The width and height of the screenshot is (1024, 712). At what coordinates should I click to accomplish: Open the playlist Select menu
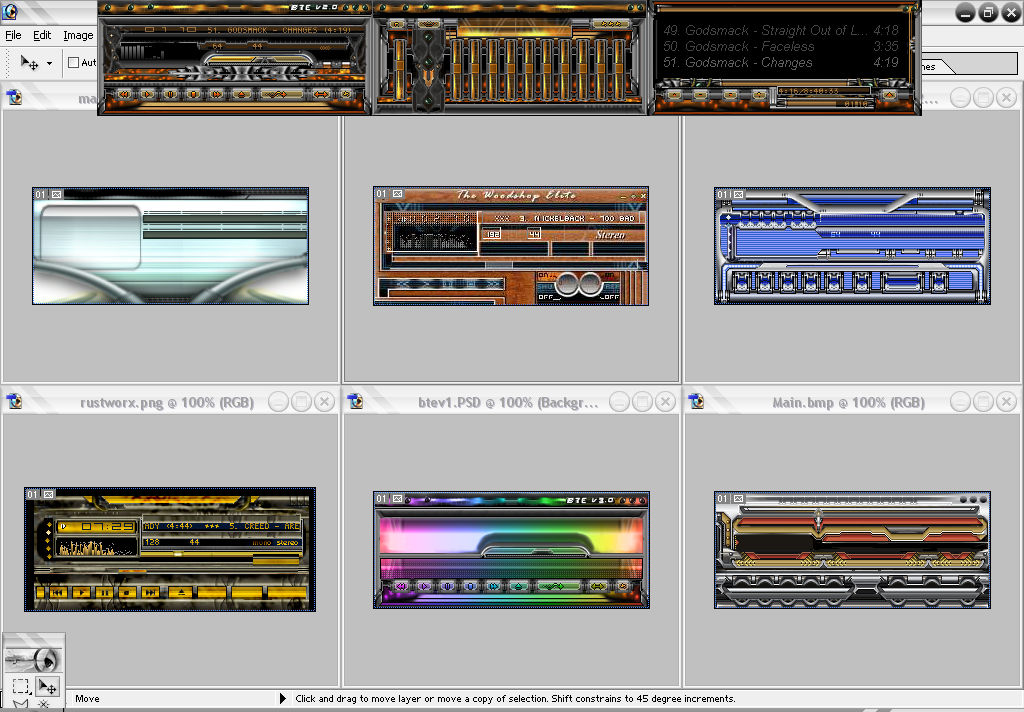pyautogui.click(x=730, y=95)
